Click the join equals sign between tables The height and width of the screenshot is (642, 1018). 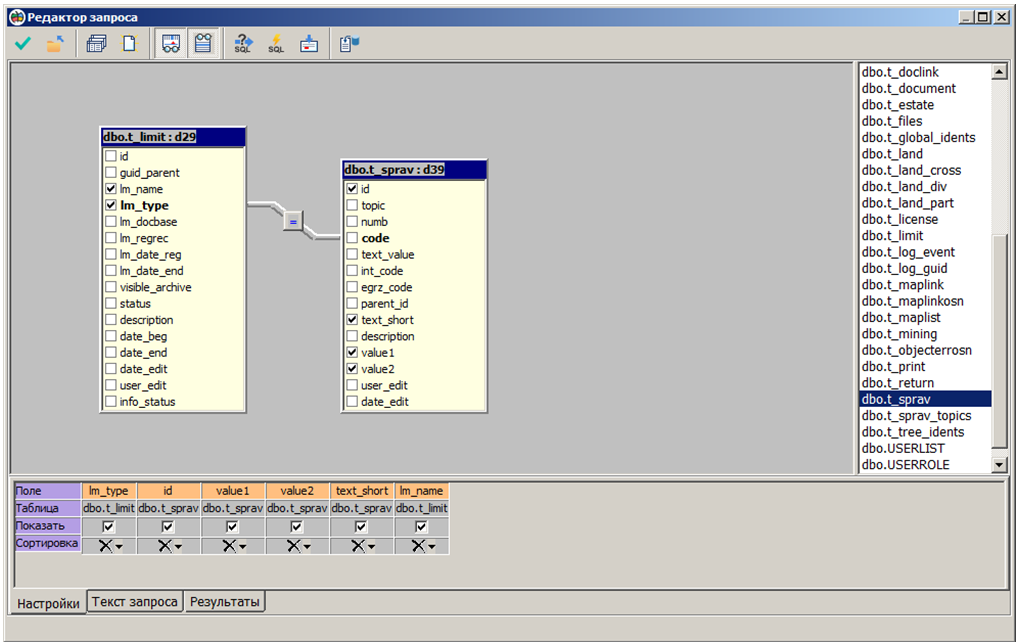(293, 222)
